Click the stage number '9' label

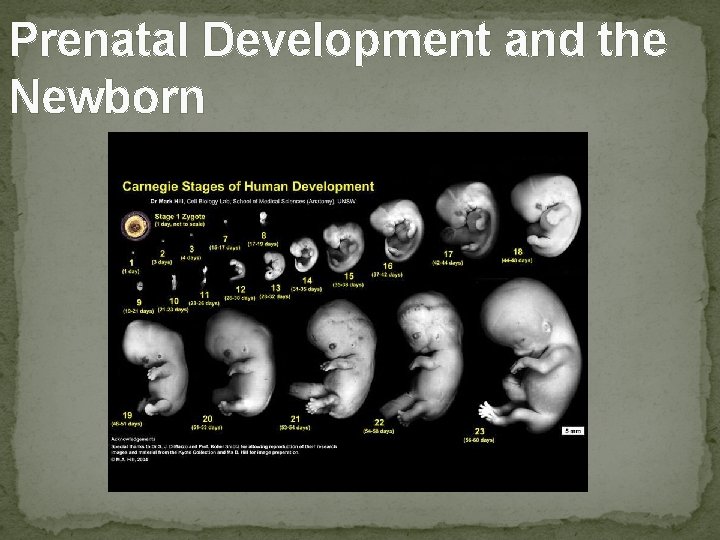pos(139,303)
